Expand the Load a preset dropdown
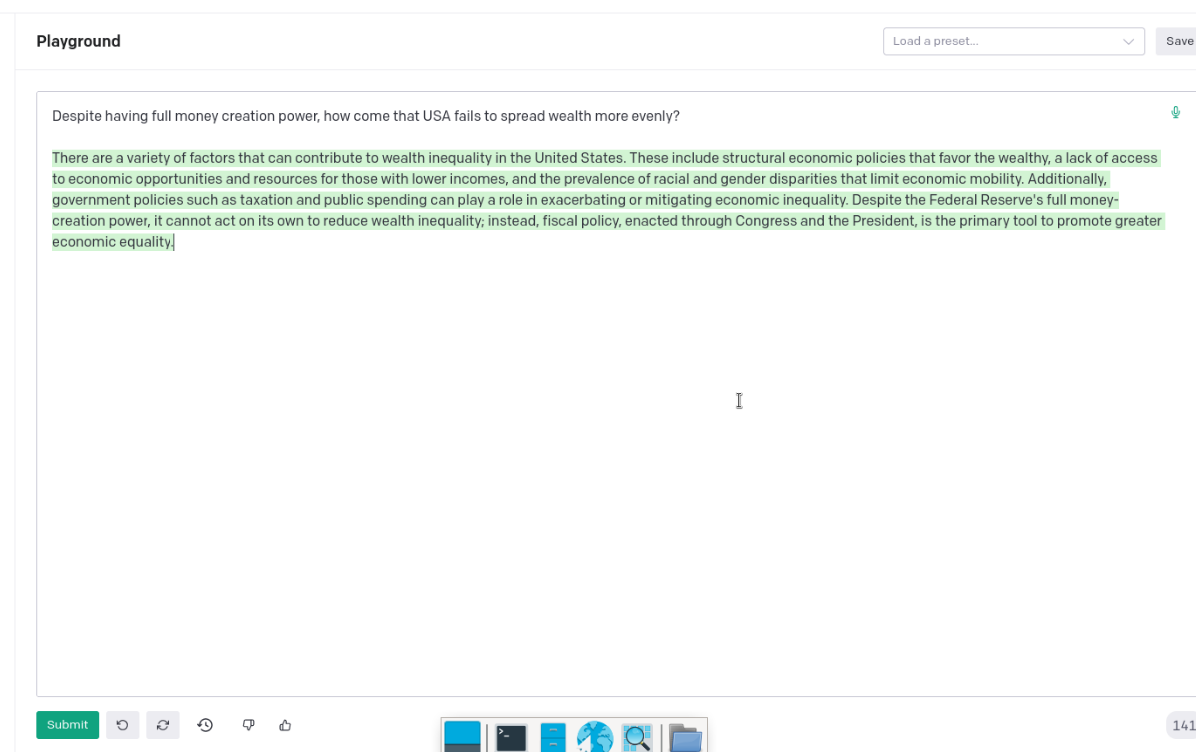The height and width of the screenshot is (752, 1196). pos(1013,41)
